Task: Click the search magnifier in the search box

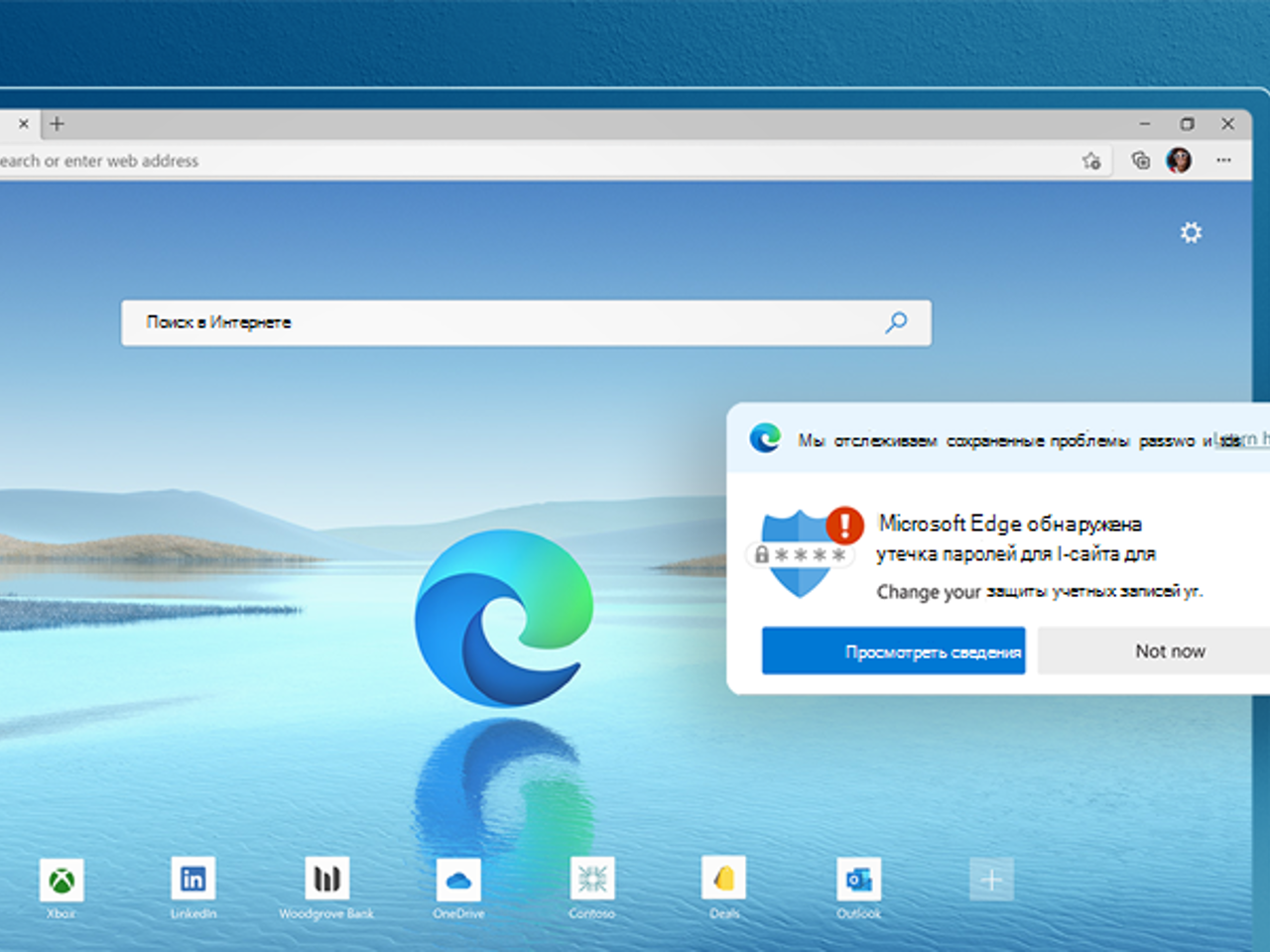Action: point(896,322)
